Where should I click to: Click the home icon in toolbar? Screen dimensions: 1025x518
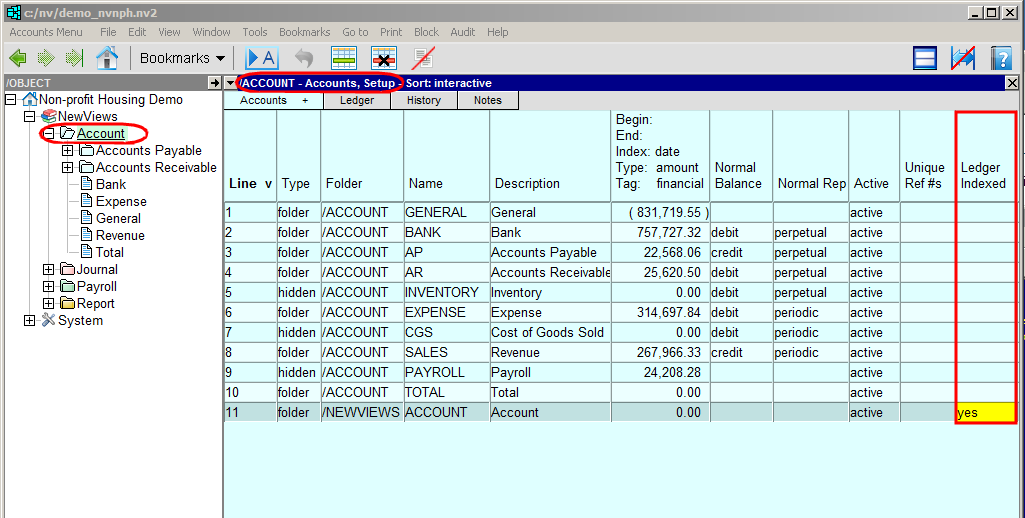click(x=107, y=58)
